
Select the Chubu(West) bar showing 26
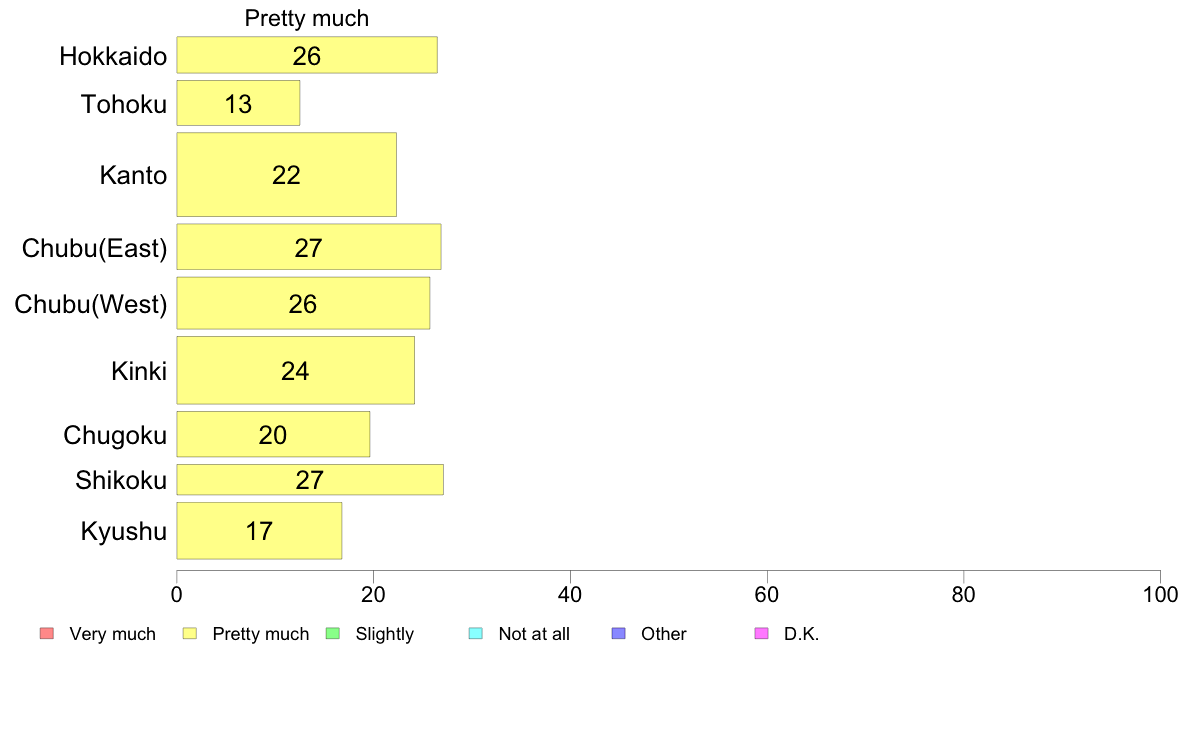[x=303, y=303]
